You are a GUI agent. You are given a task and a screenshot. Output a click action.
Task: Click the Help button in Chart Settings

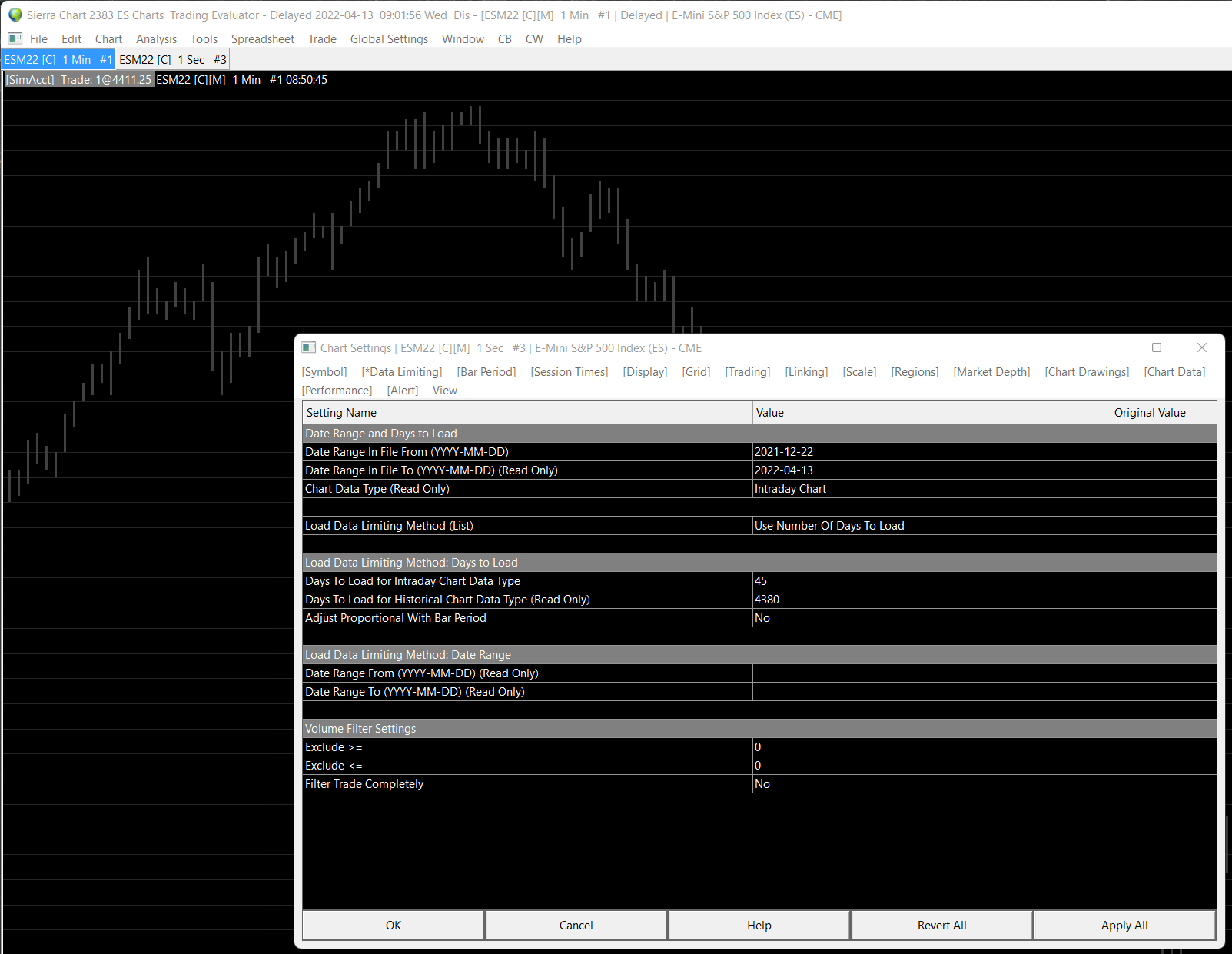point(759,926)
